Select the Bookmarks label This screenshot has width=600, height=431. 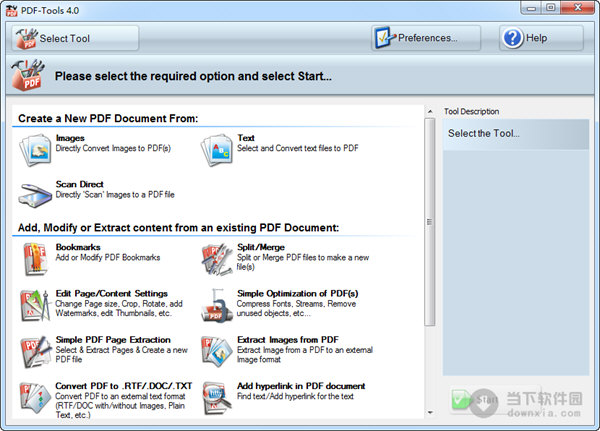pyautogui.click(x=78, y=247)
